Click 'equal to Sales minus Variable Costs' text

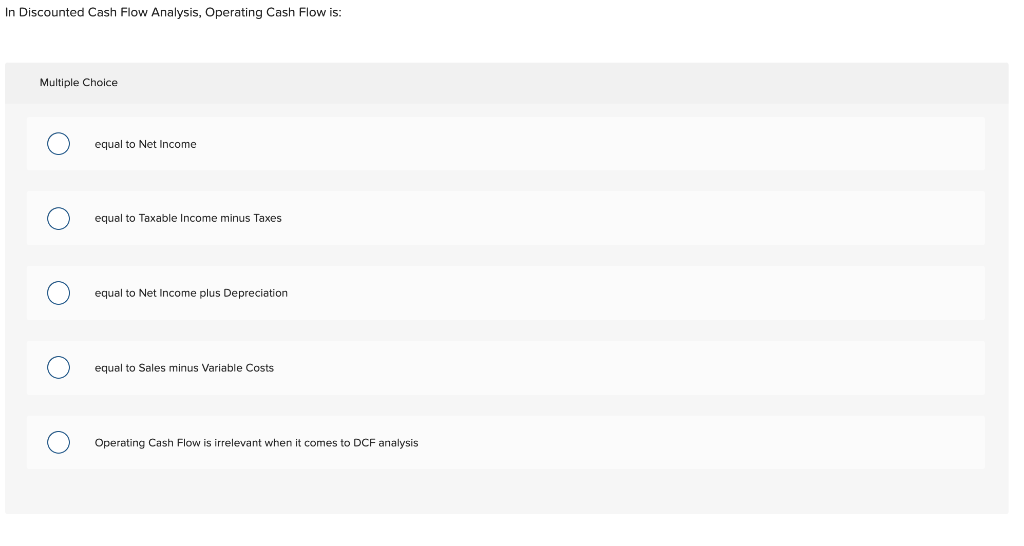184,368
